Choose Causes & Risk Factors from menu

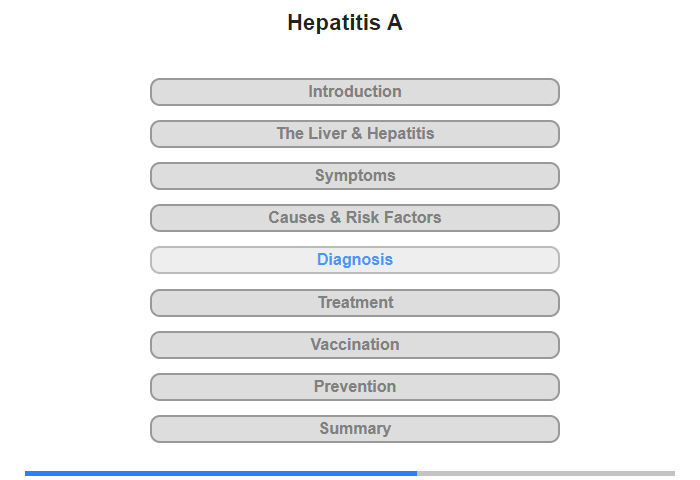pos(354,218)
